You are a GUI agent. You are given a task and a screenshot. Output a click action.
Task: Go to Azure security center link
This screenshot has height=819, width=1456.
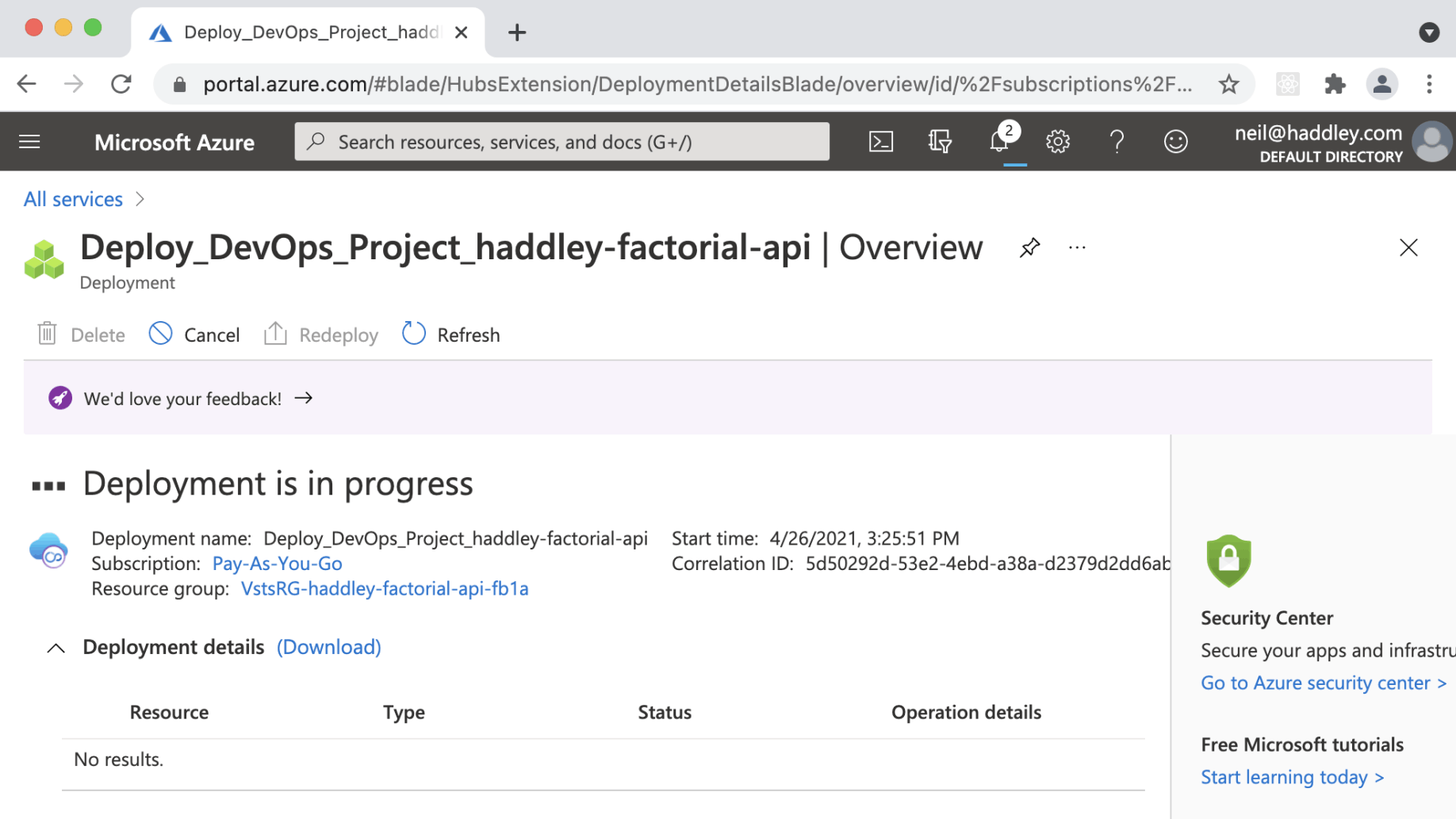(x=1323, y=683)
